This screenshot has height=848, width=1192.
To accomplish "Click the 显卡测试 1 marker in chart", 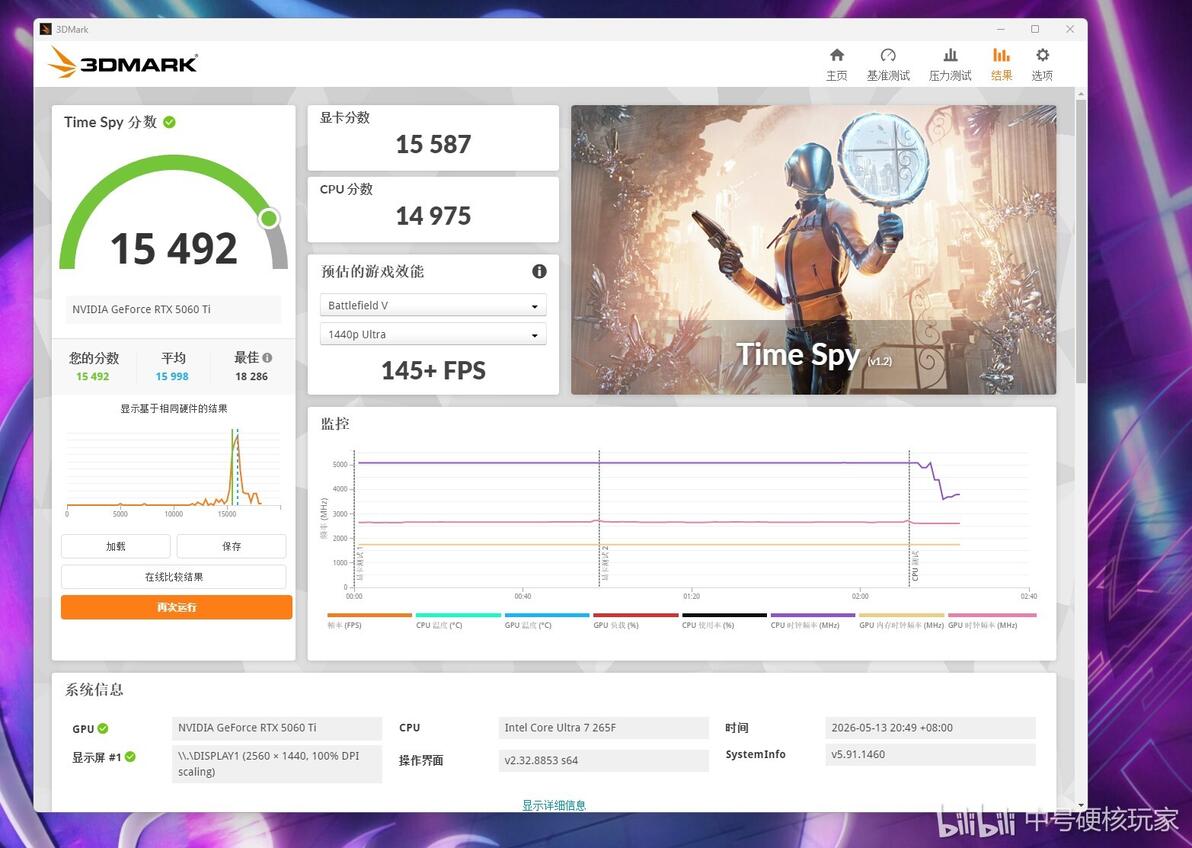I will [x=360, y=564].
